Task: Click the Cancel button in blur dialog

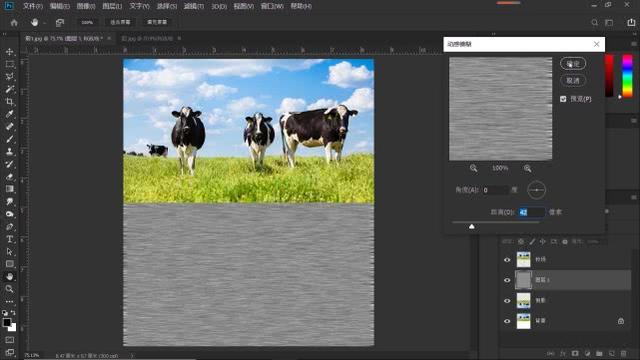Action: [x=573, y=80]
